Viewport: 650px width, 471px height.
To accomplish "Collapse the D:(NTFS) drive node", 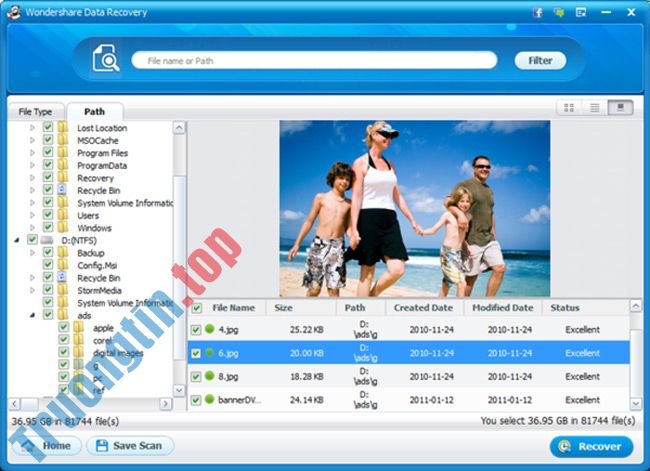I will [x=17, y=240].
